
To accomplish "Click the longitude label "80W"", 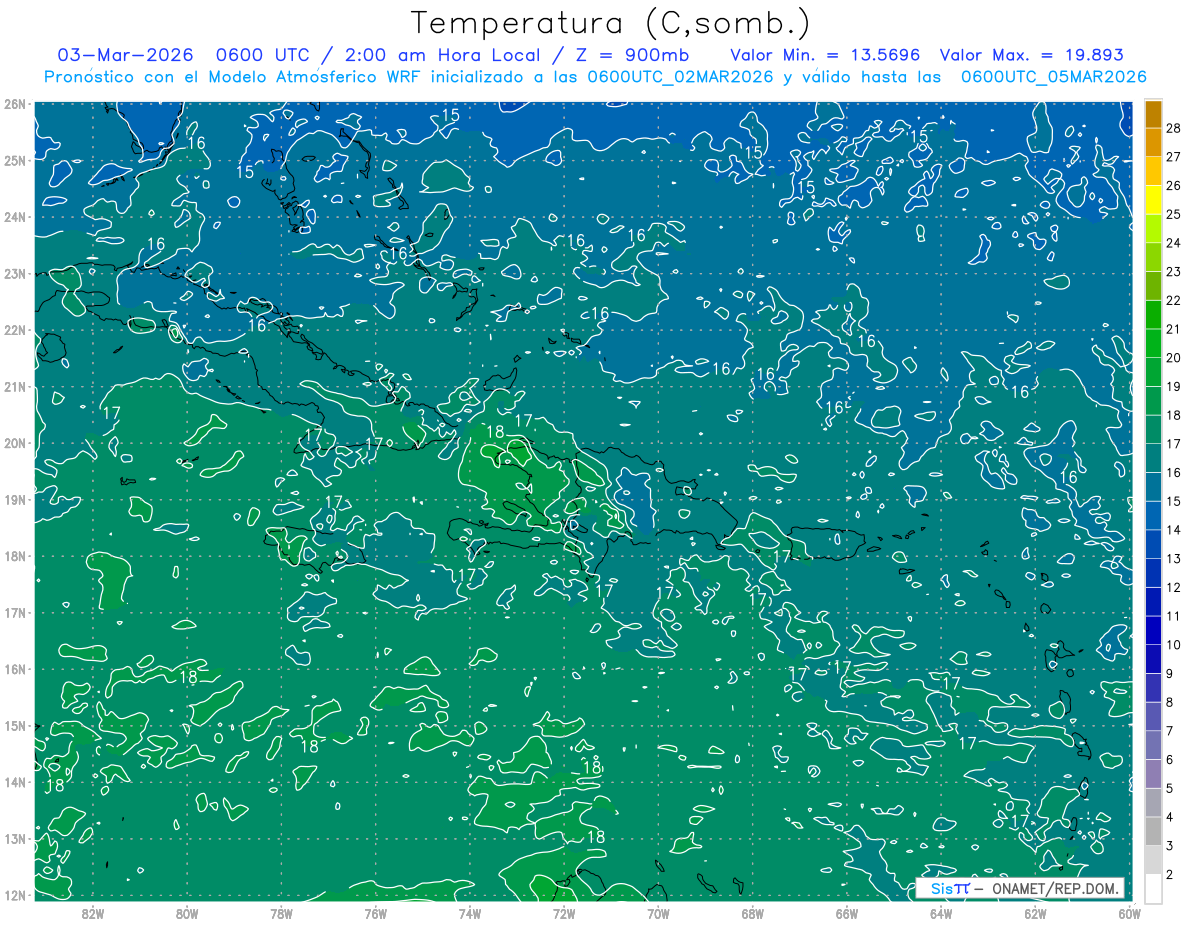I will pos(186,913).
